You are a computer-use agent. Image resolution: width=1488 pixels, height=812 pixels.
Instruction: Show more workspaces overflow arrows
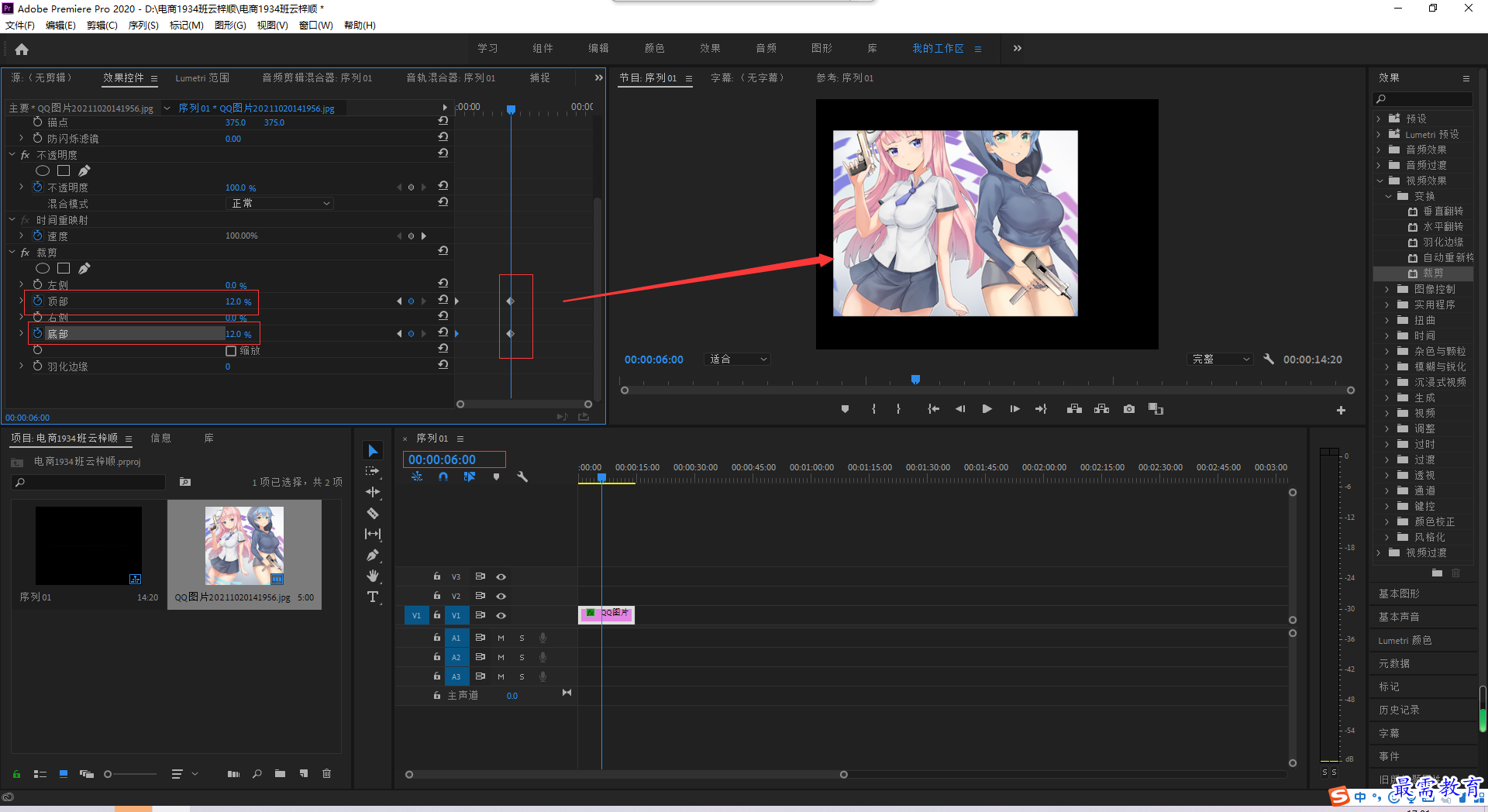(1018, 48)
